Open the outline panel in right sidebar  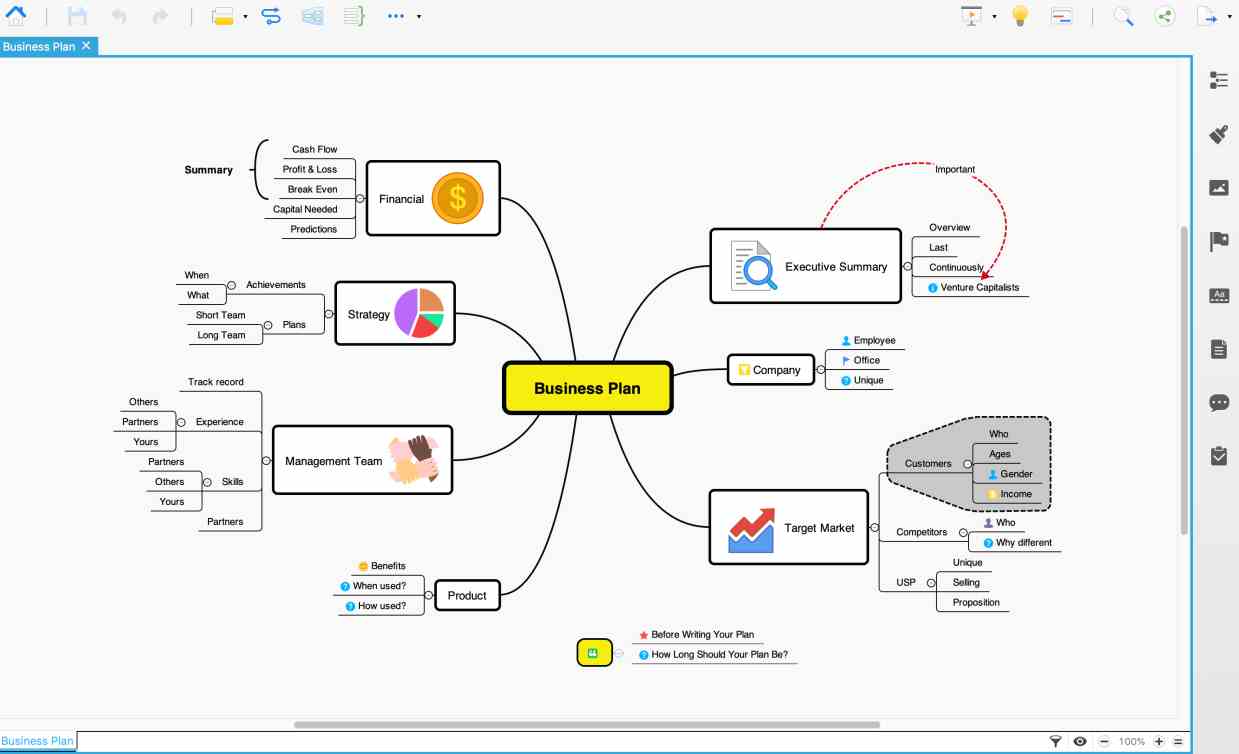point(1218,80)
